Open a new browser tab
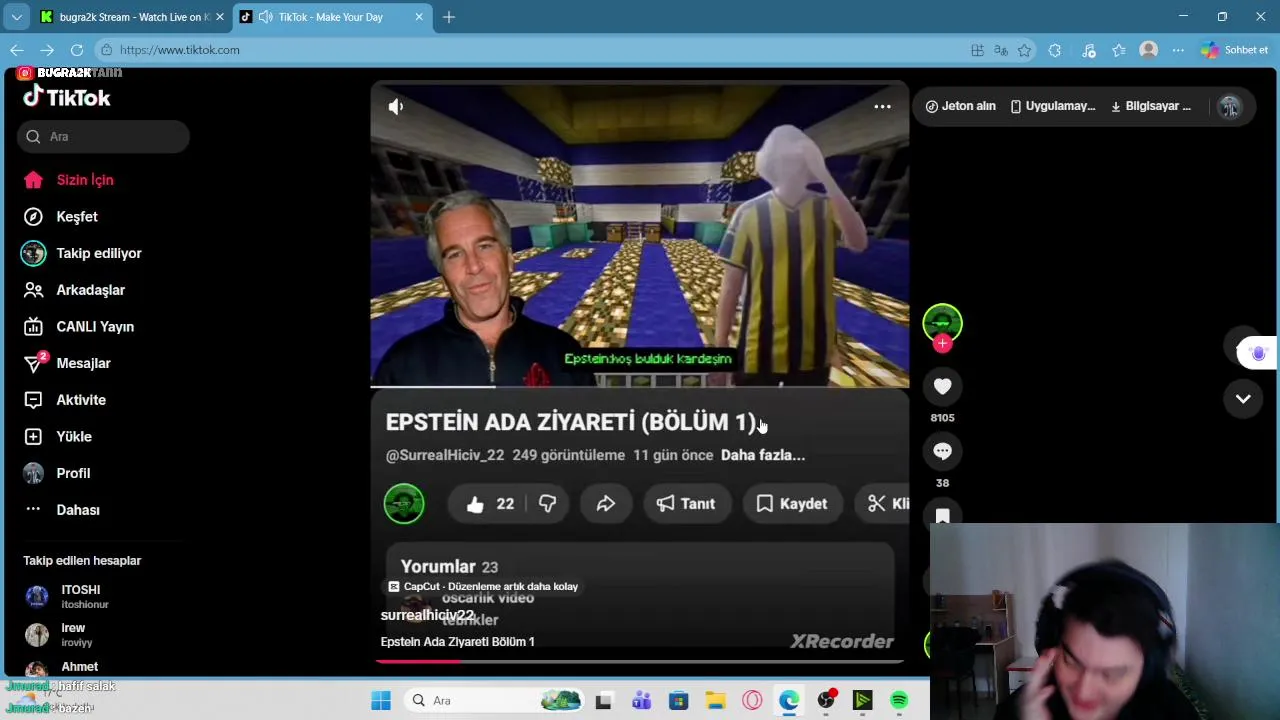 click(x=449, y=17)
